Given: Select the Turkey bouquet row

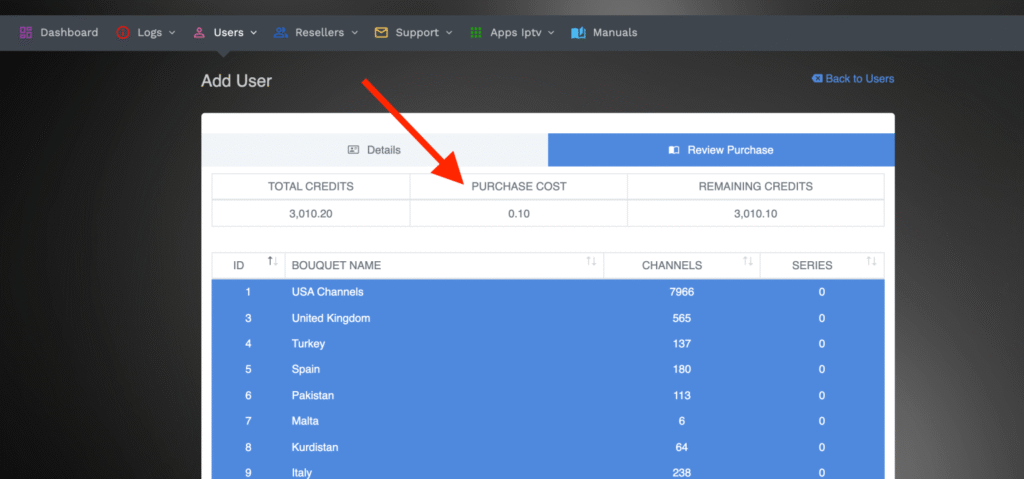Looking at the screenshot, I should coord(548,344).
